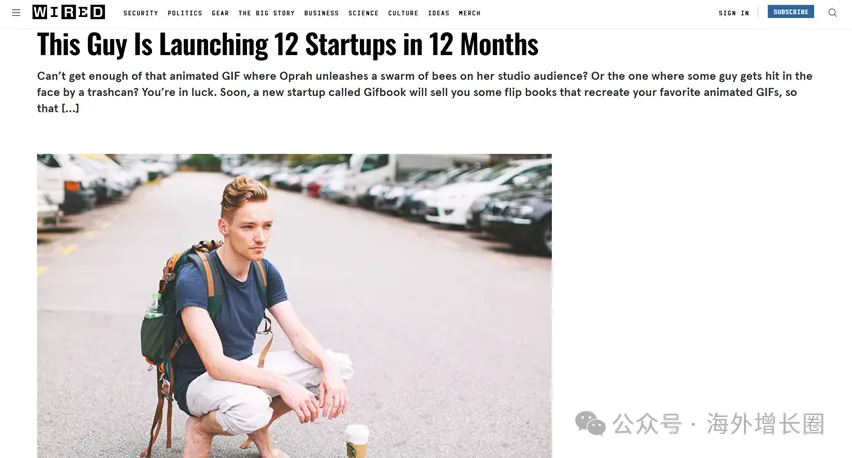Open the Politics section

click(x=185, y=13)
